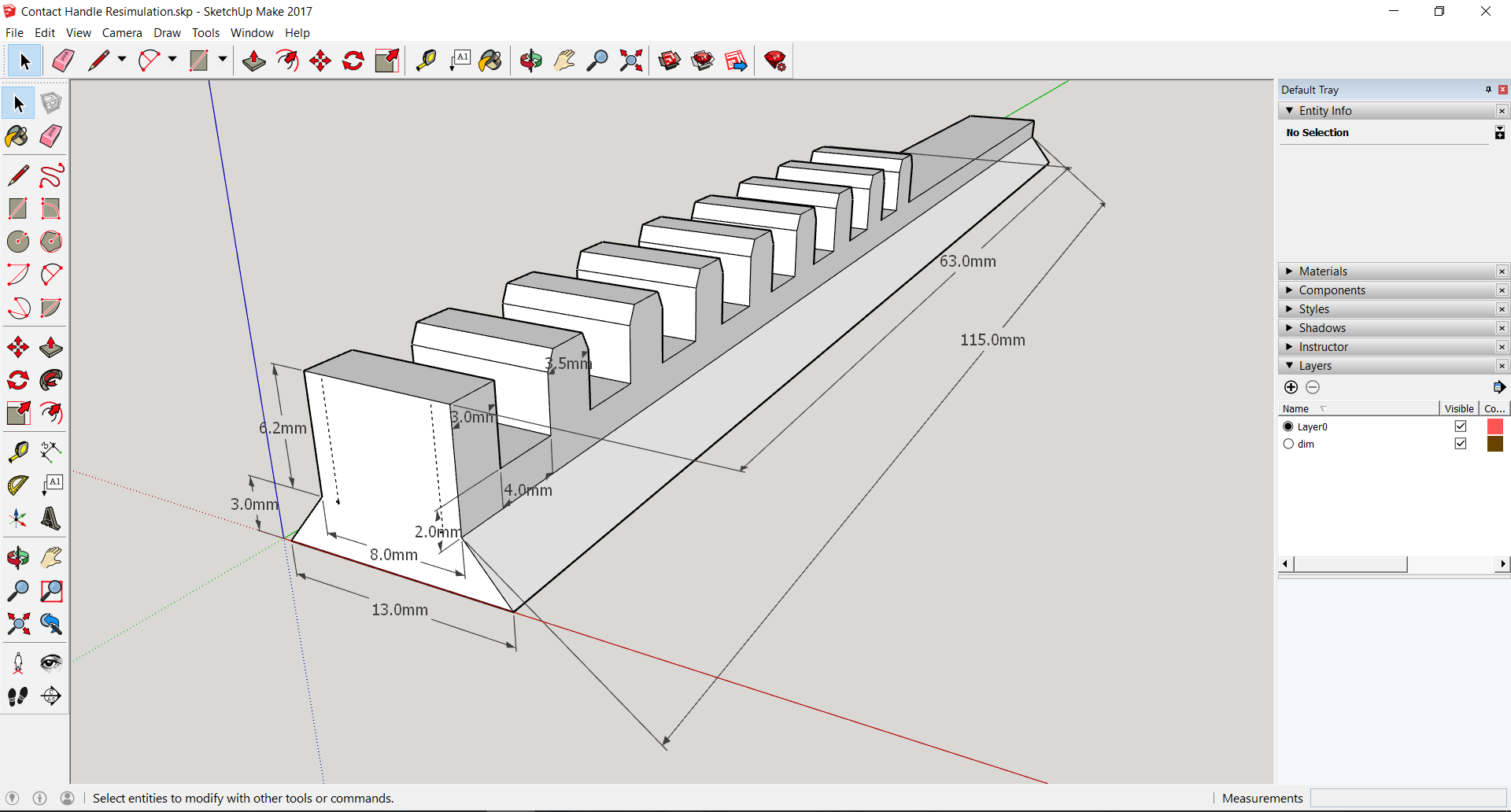Open the Window menu
The width and height of the screenshot is (1511, 812).
[x=252, y=33]
